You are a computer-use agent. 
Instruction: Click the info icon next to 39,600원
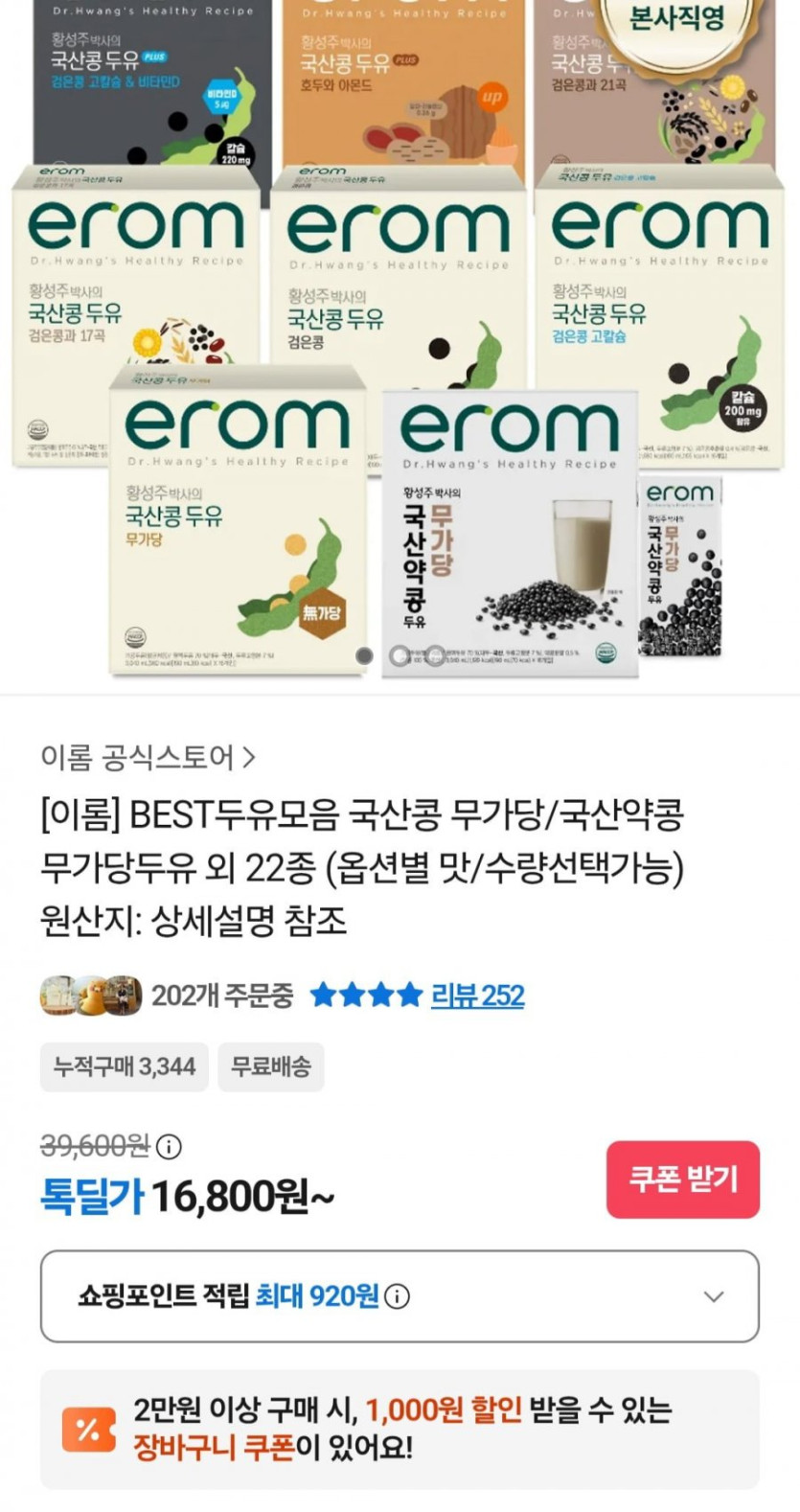click(169, 1146)
